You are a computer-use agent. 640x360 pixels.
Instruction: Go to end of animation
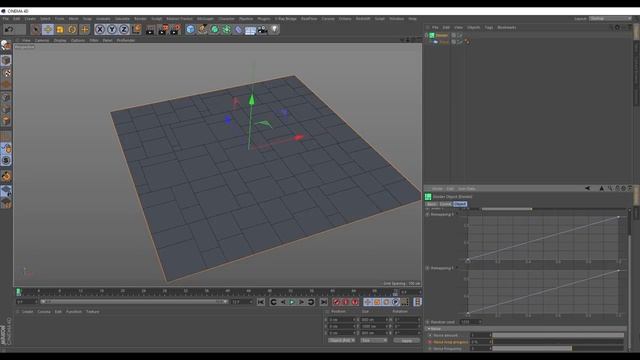(324, 302)
